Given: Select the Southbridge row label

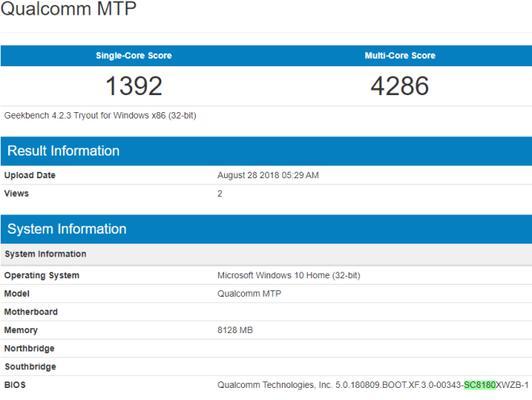Looking at the screenshot, I should tap(31, 367).
